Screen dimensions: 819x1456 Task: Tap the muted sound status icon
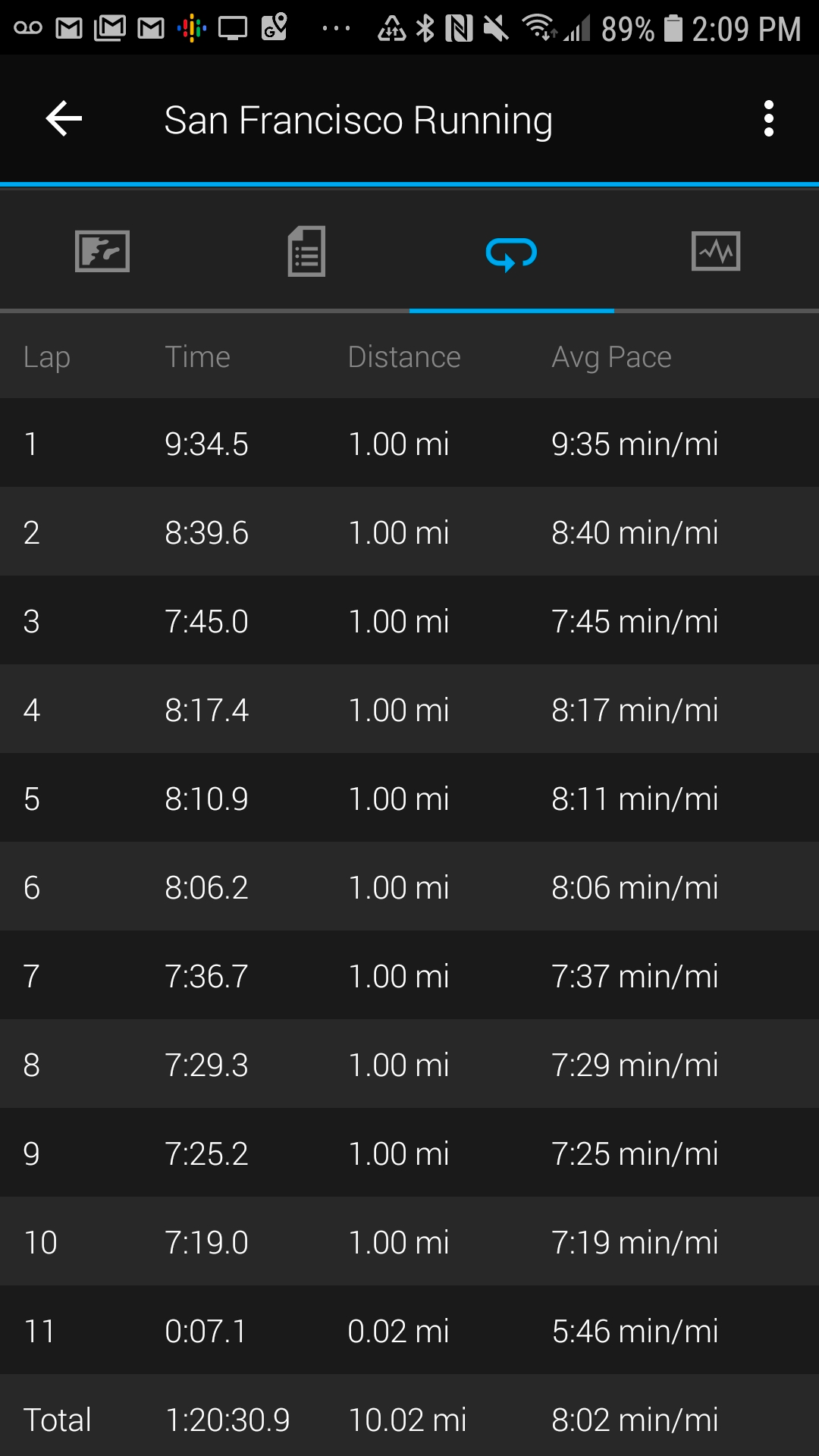click(495, 29)
